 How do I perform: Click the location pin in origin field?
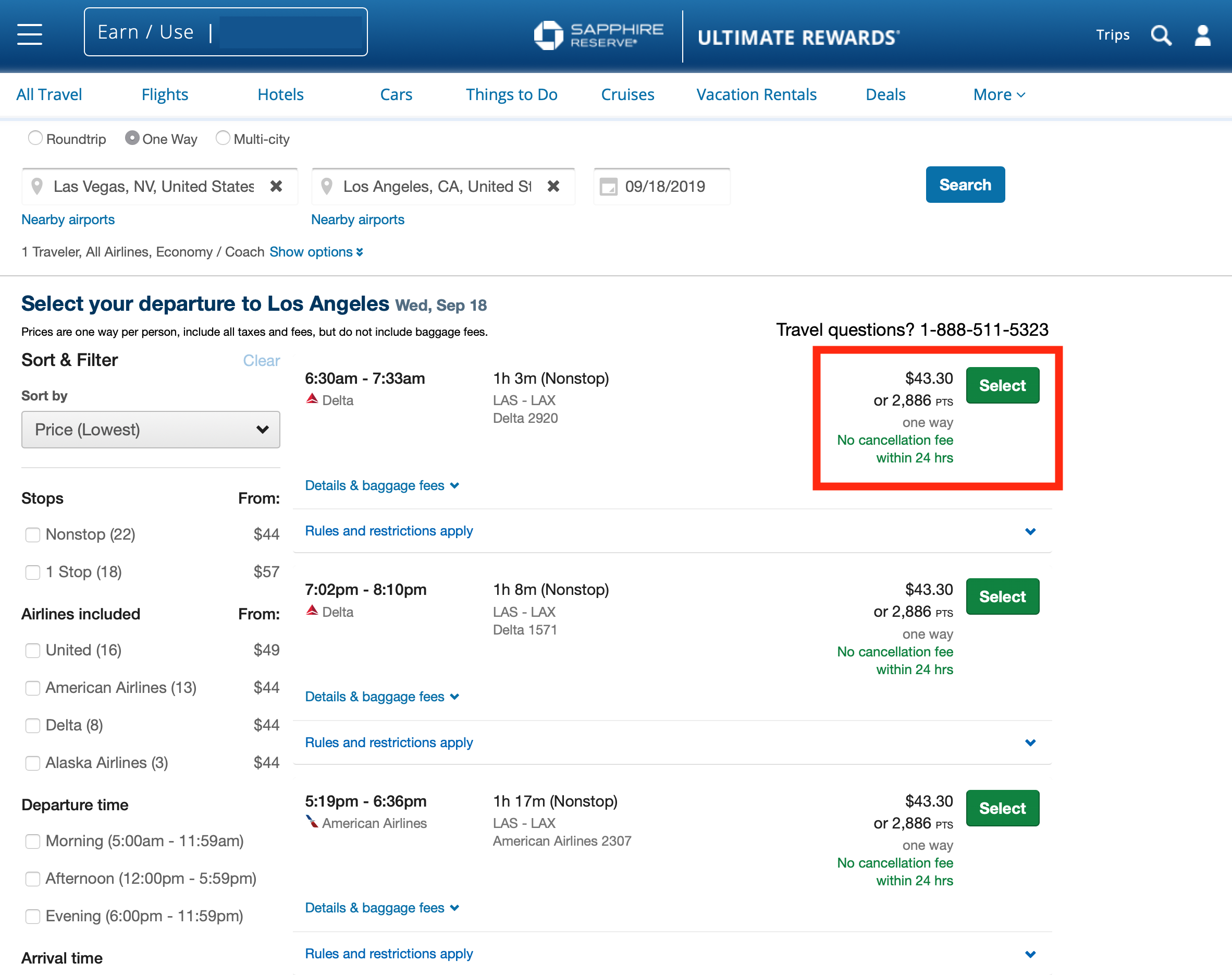[37, 186]
